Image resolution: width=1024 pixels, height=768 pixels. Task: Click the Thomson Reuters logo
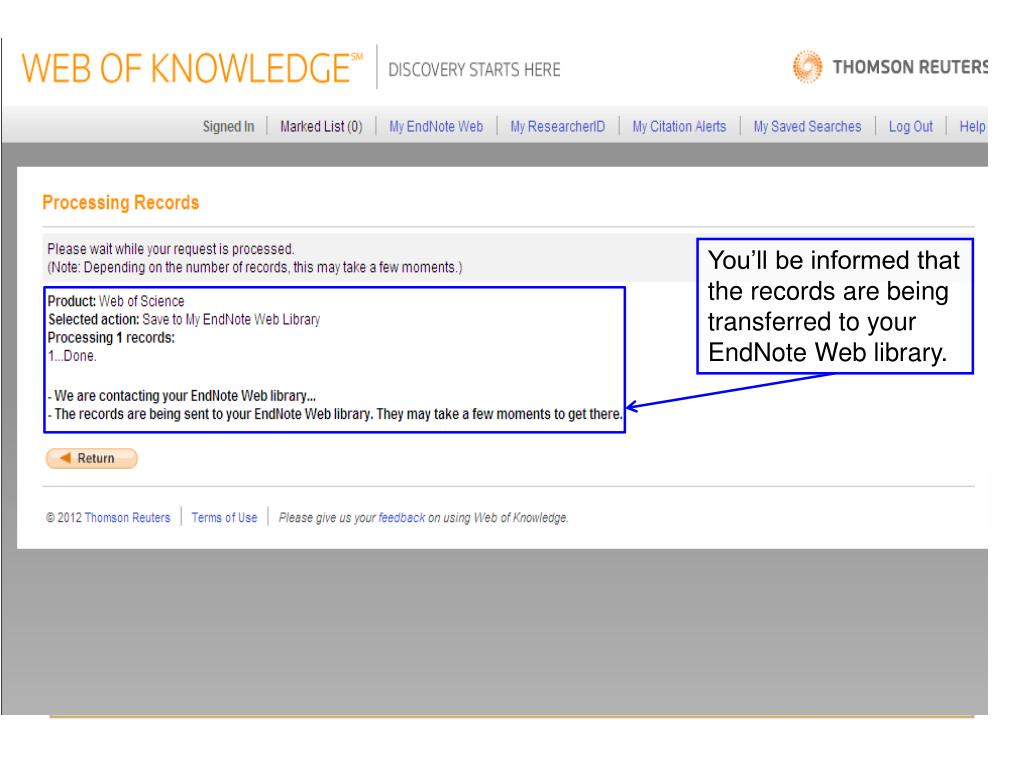(889, 67)
